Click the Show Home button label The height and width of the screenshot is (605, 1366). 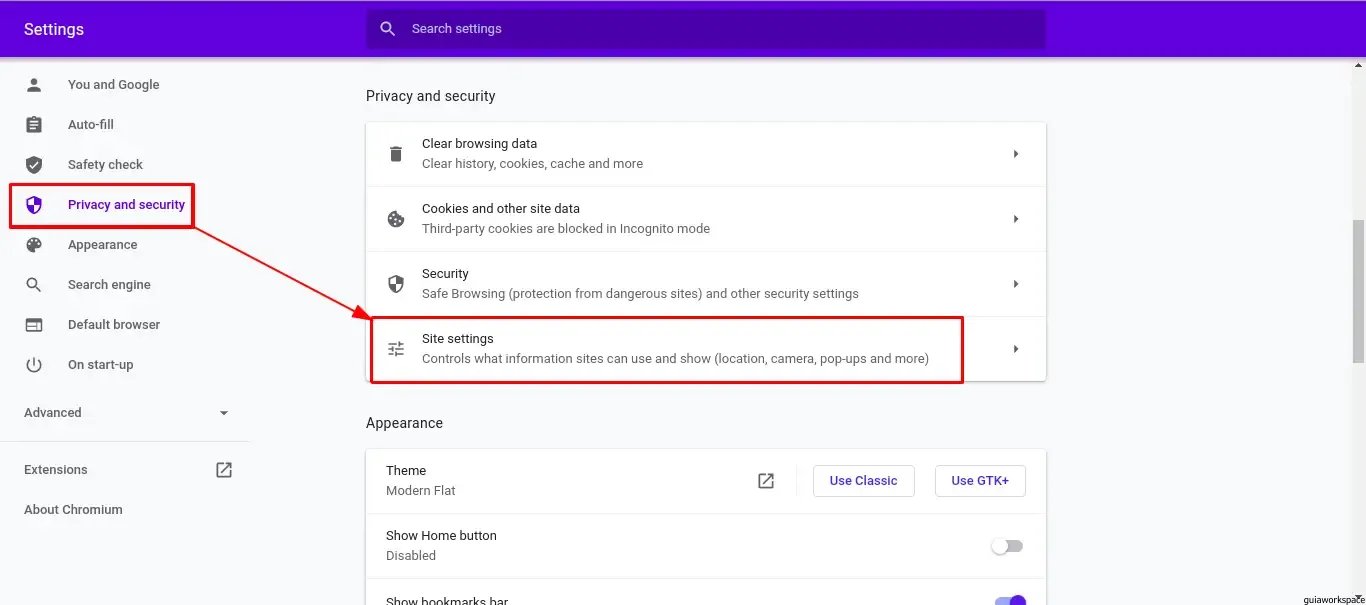point(441,536)
